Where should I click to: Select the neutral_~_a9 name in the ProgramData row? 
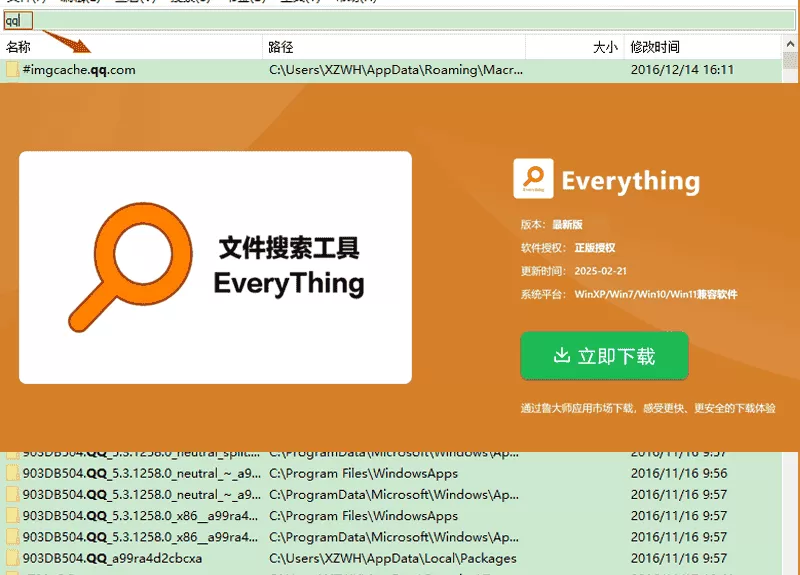coord(141,495)
